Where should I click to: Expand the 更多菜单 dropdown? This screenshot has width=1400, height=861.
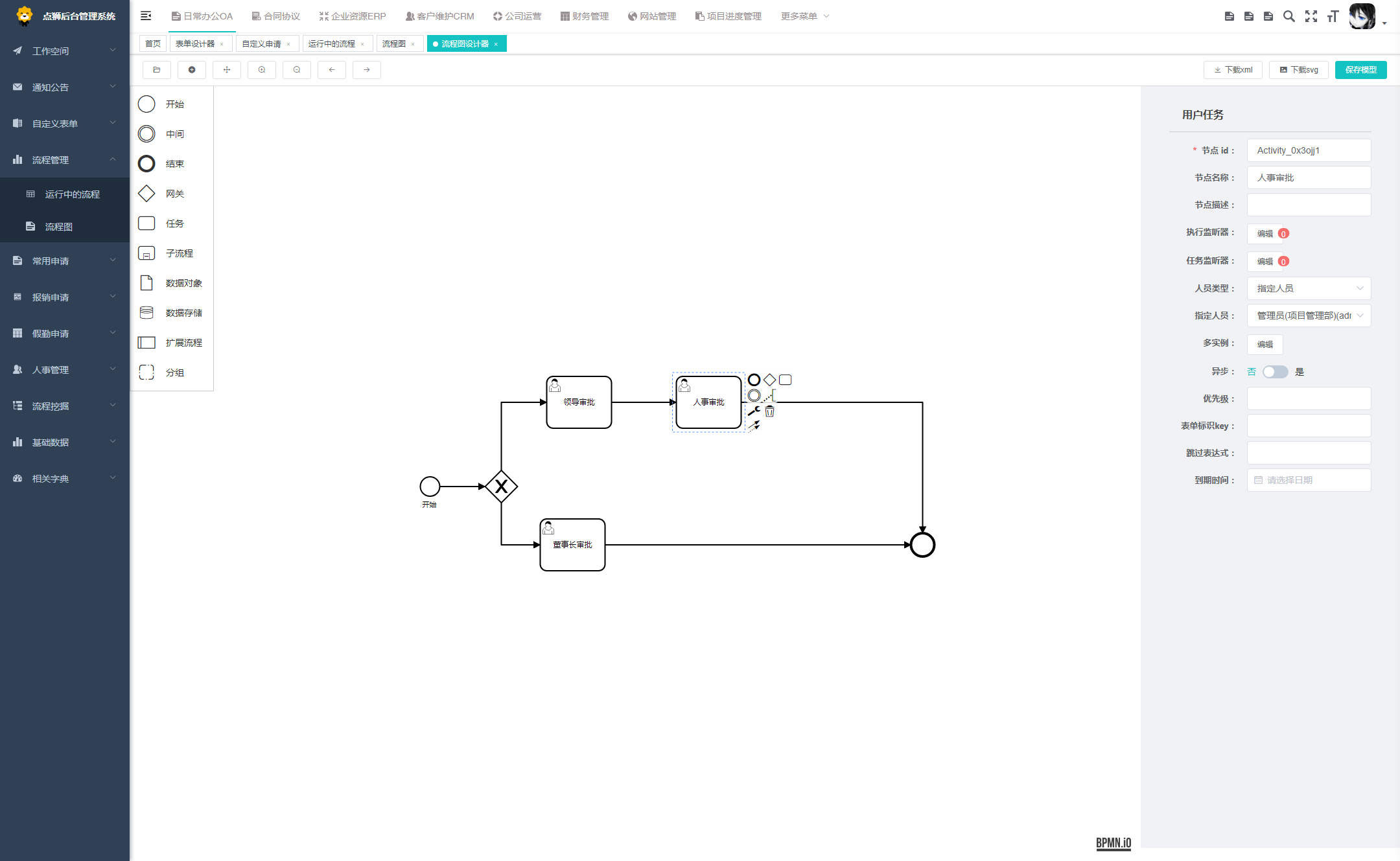[804, 16]
